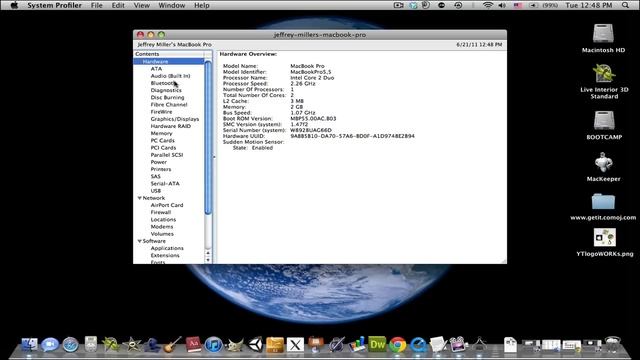Open GIMP in the Dock

coord(234,345)
